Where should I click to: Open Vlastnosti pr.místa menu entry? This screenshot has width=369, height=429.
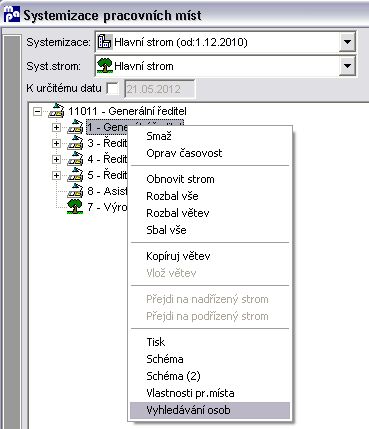[210, 393]
